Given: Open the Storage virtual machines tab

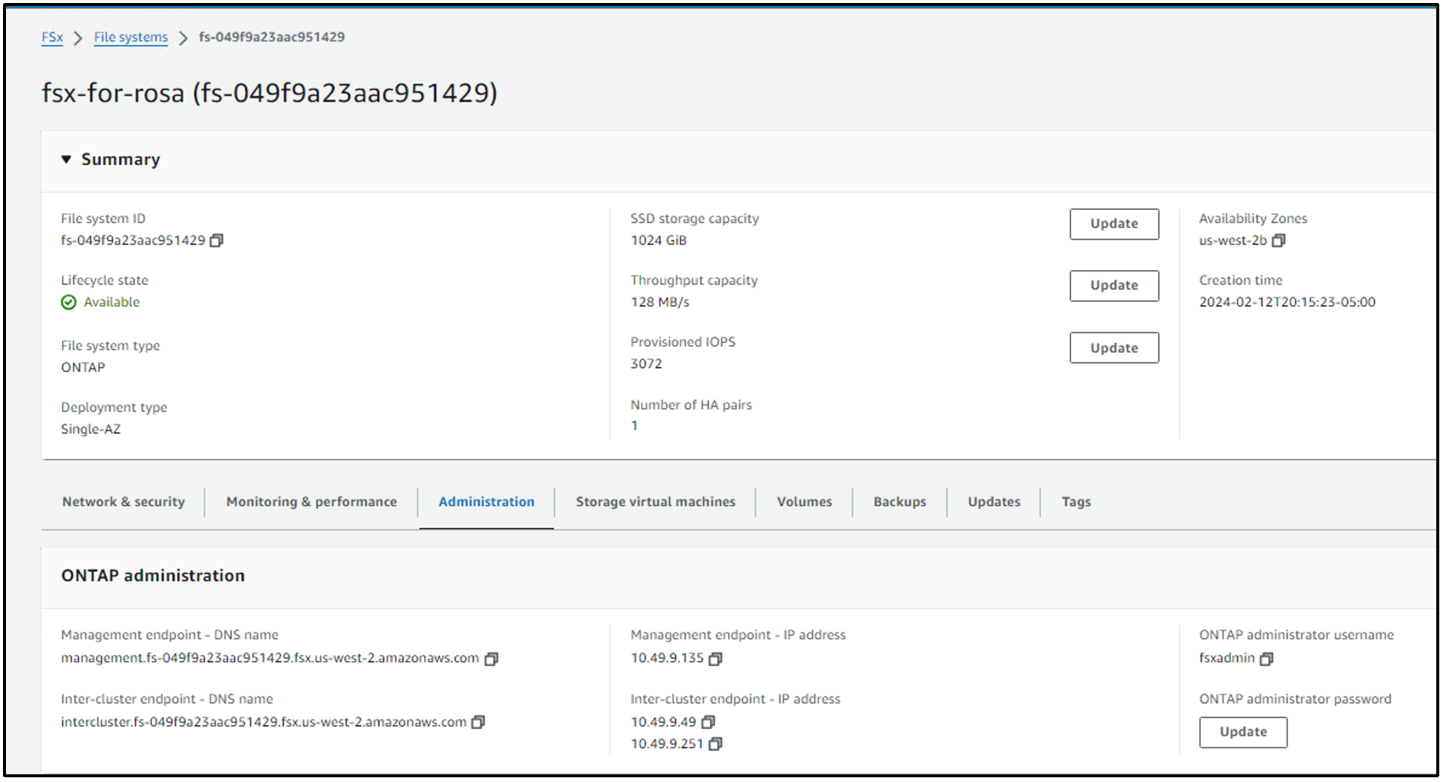Looking at the screenshot, I should (x=655, y=502).
